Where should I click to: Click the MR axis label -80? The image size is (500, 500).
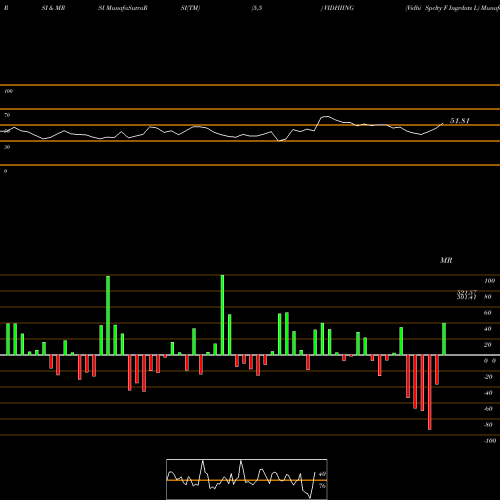[488, 425]
